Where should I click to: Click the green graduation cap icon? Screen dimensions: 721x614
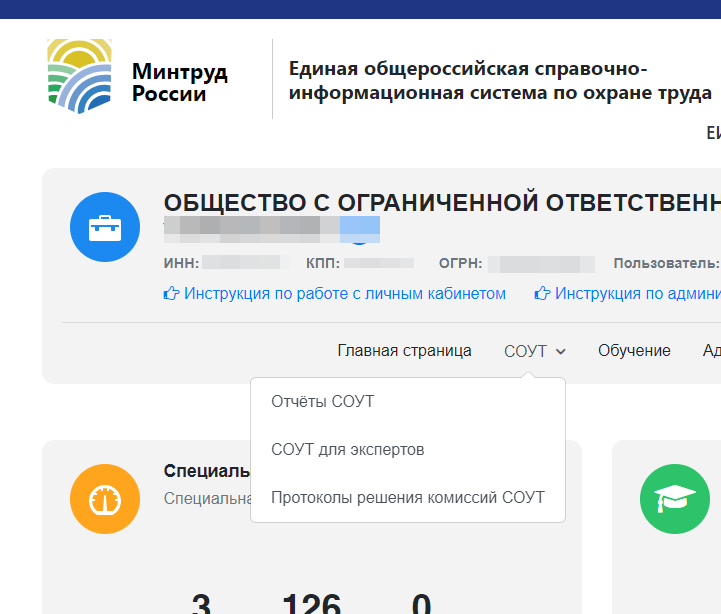(675, 499)
